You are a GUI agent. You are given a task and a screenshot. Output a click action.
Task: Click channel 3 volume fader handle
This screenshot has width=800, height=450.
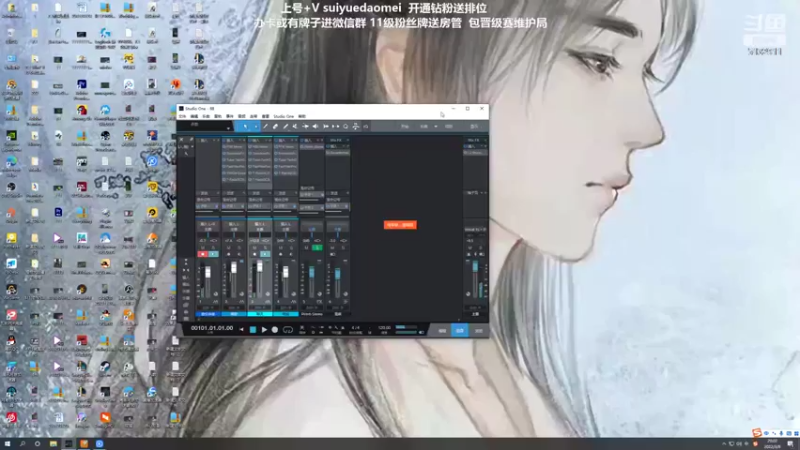coord(260,266)
